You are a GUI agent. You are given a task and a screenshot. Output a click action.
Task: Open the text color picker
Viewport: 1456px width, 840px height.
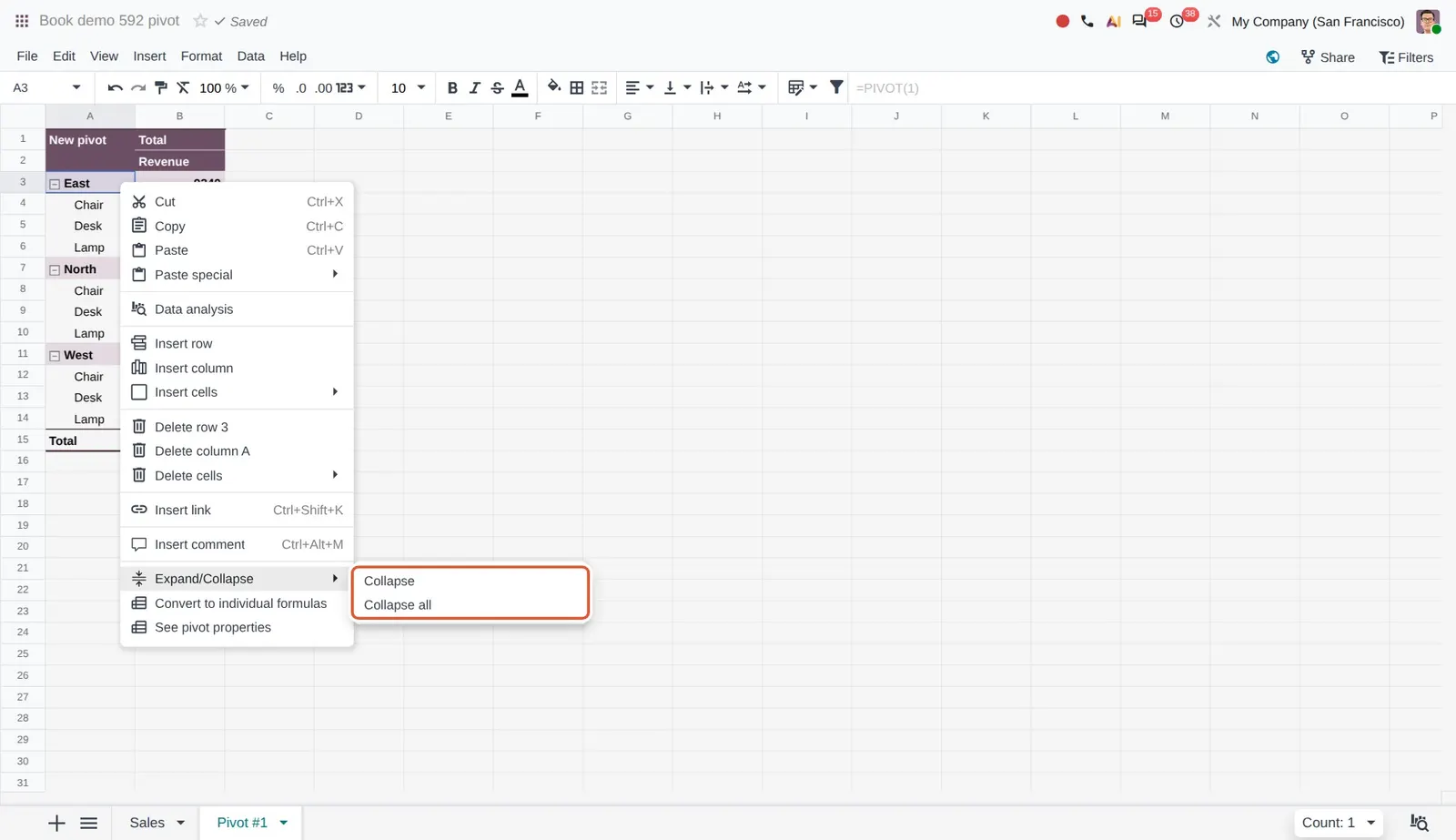pyautogui.click(x=520, y=88)
